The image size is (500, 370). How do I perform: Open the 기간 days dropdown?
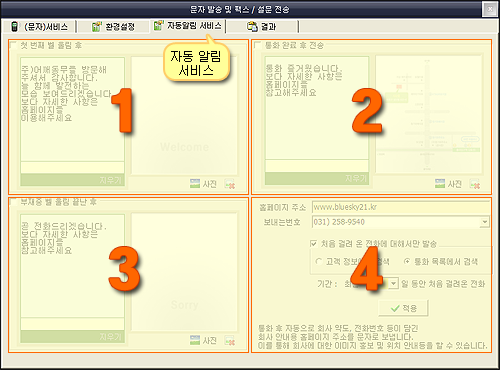394,284
